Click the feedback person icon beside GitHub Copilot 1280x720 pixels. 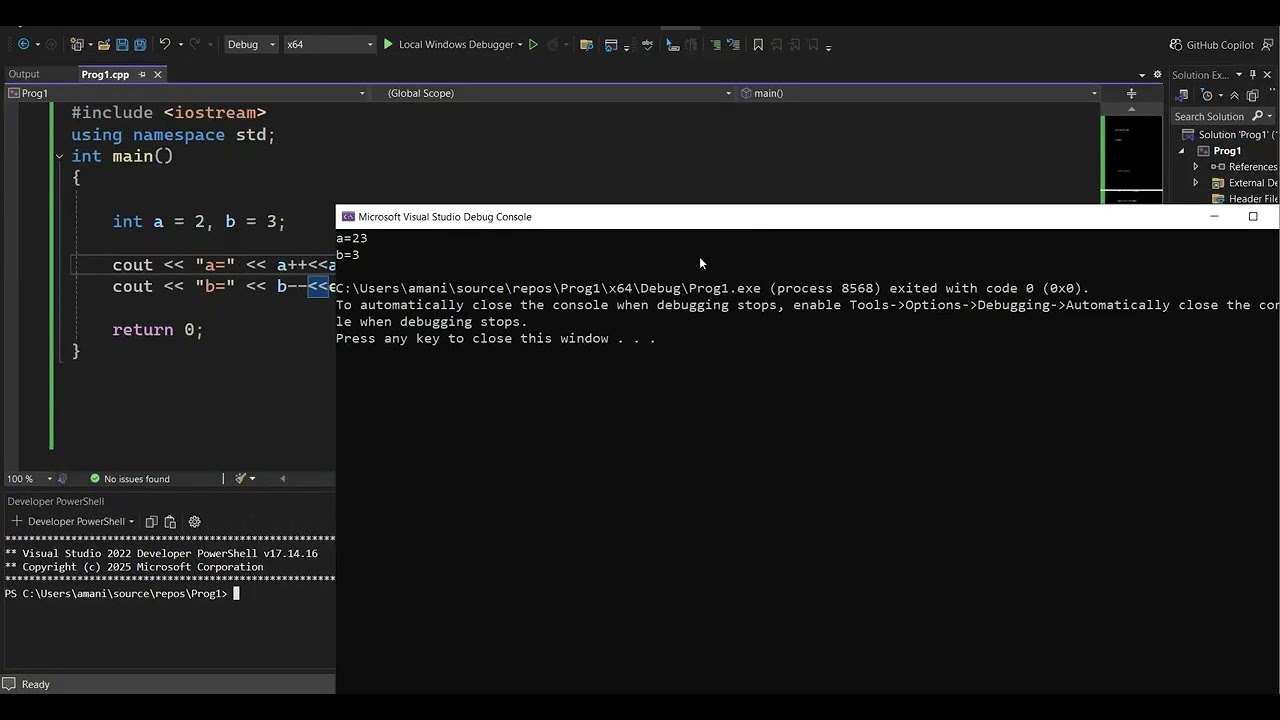coord(1269,44)
